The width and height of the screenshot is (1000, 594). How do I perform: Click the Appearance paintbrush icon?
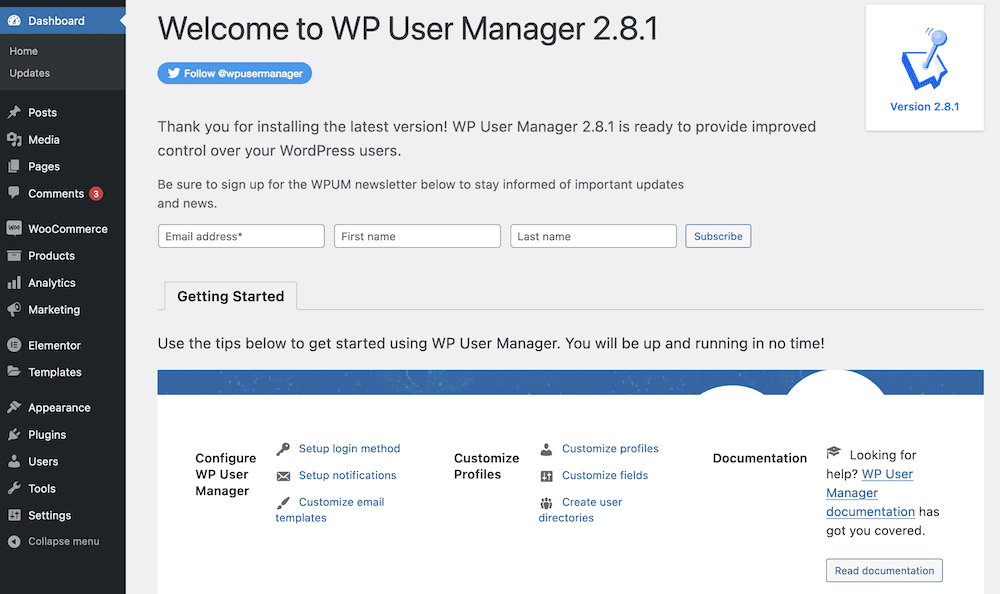pos(14,407)
